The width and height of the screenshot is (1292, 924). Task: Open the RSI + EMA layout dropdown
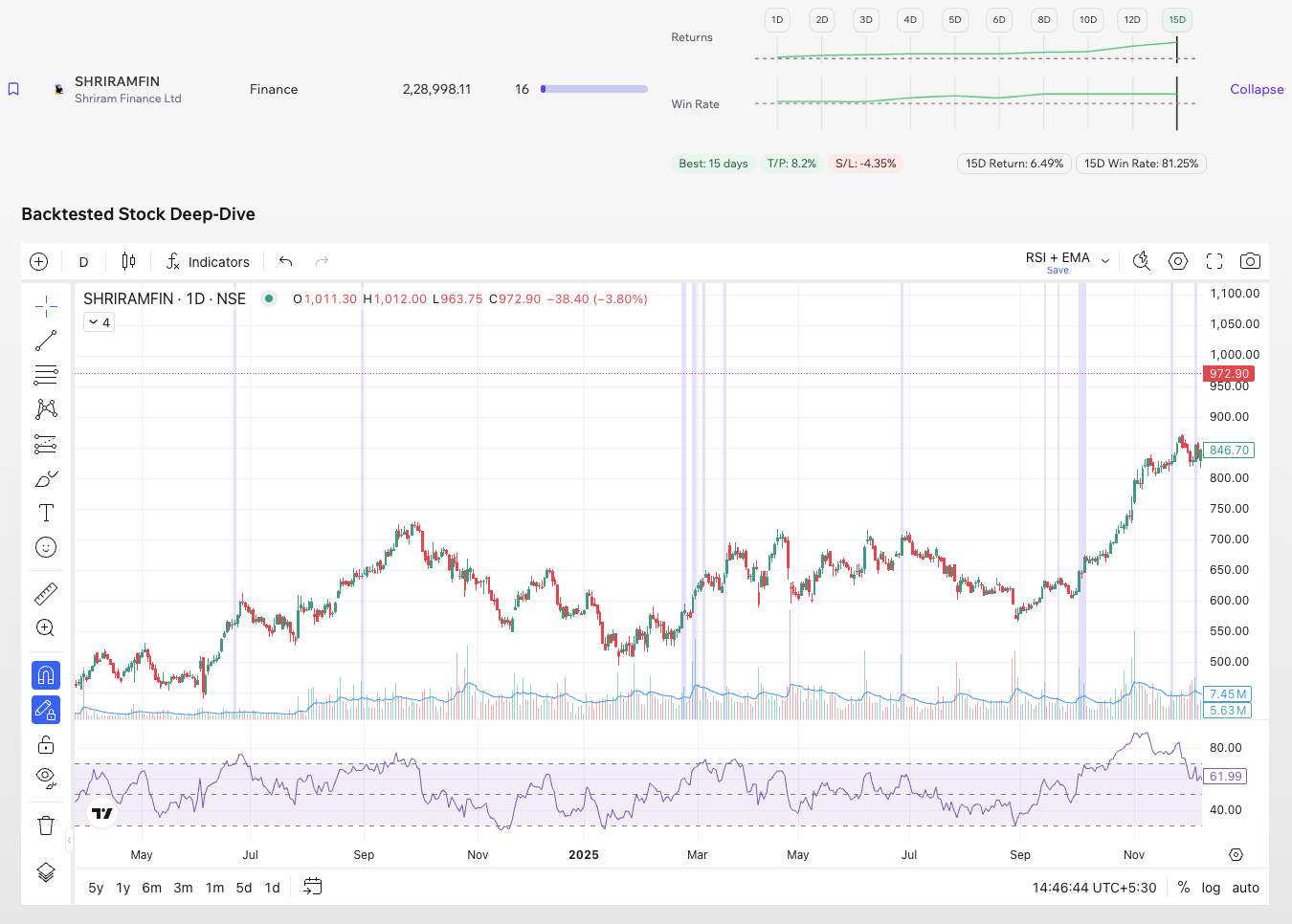click(x=1105, y=260)
